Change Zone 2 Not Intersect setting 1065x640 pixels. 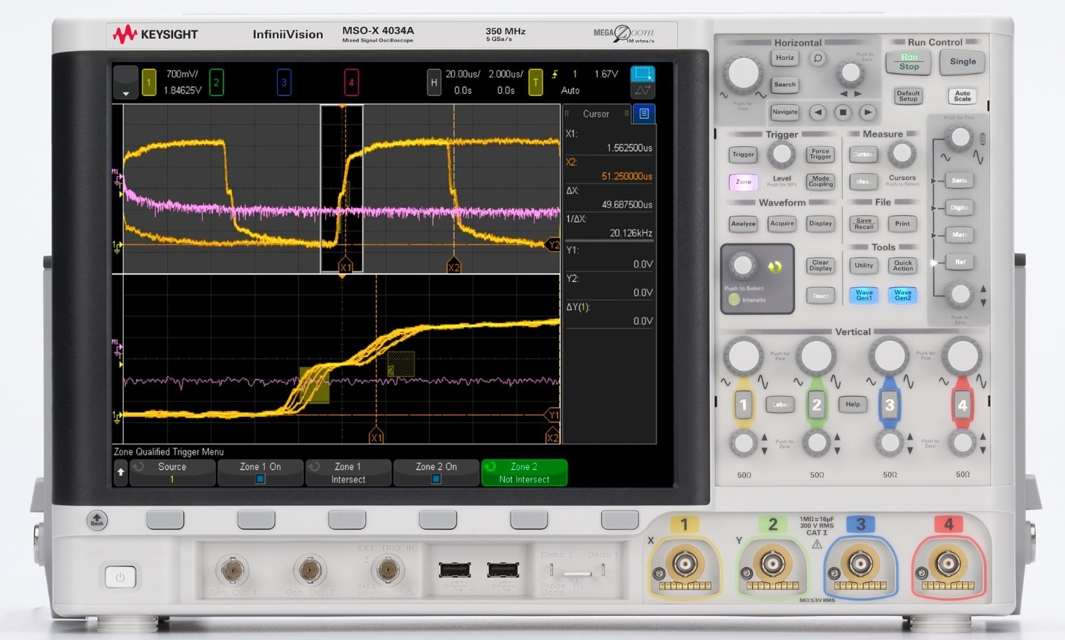pos(524,473)
